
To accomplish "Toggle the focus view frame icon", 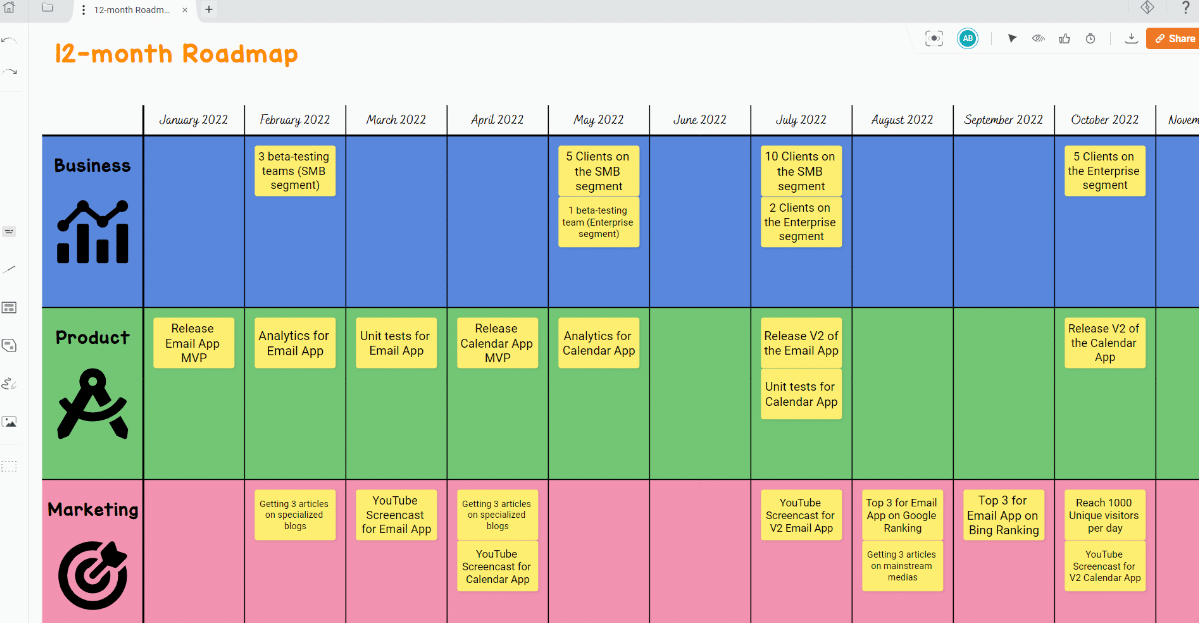I will click(x=933, y=38).
